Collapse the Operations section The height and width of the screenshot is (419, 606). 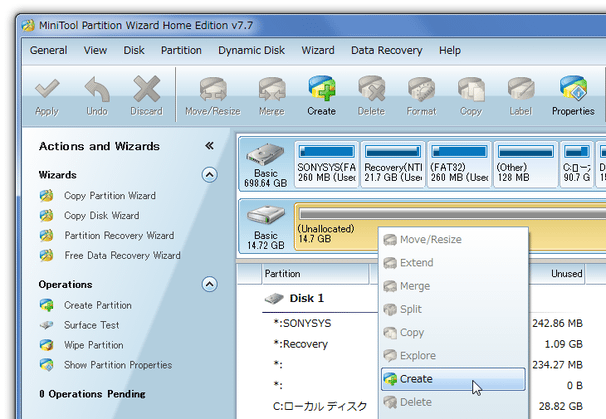tap(209, 284)
